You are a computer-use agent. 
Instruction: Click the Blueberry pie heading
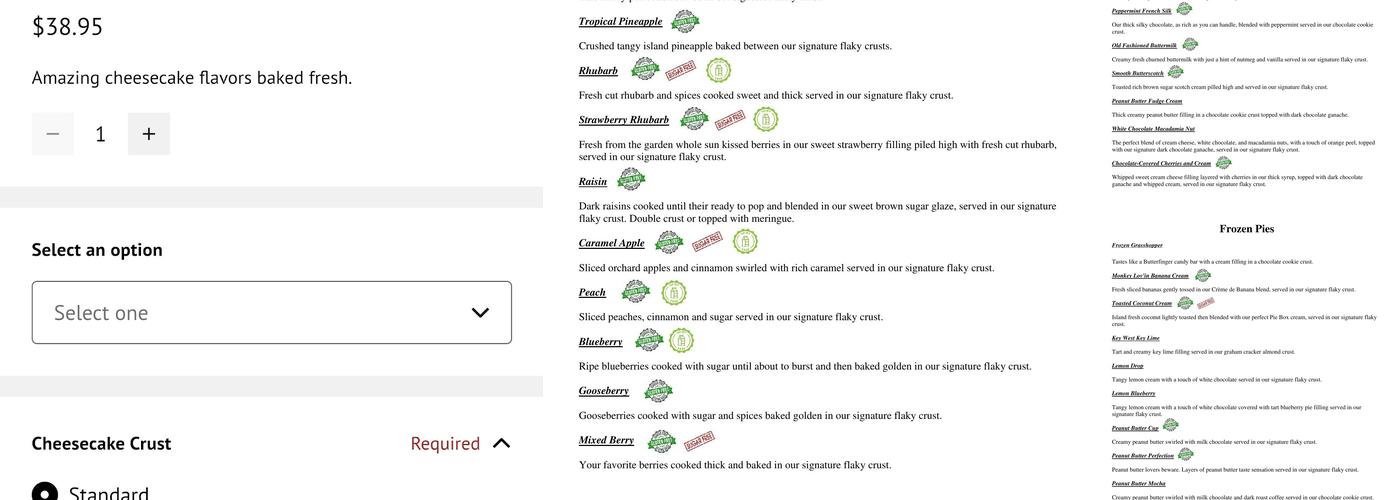(601, 342)
